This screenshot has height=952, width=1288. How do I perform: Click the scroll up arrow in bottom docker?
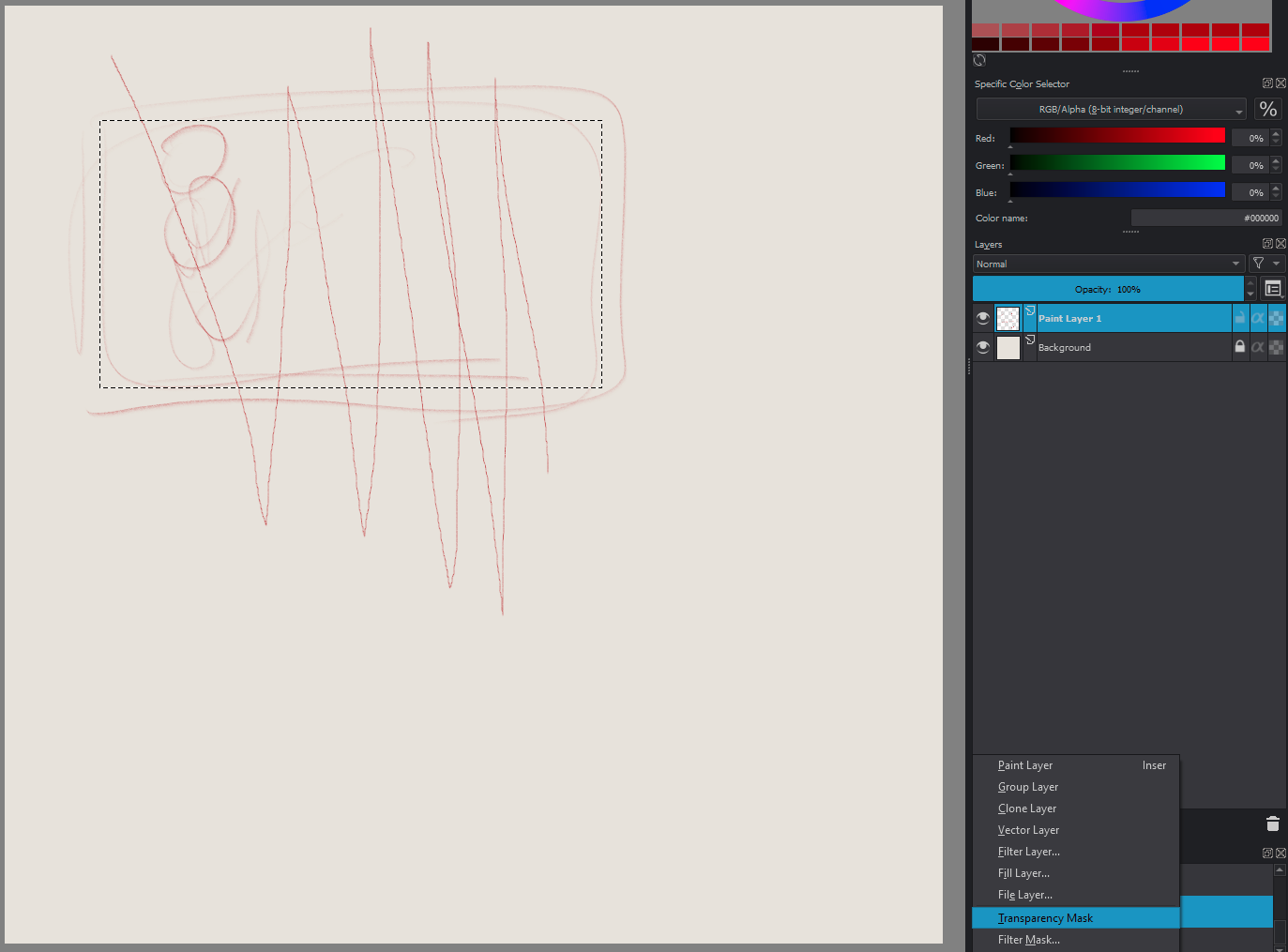tap(1280, 870)
